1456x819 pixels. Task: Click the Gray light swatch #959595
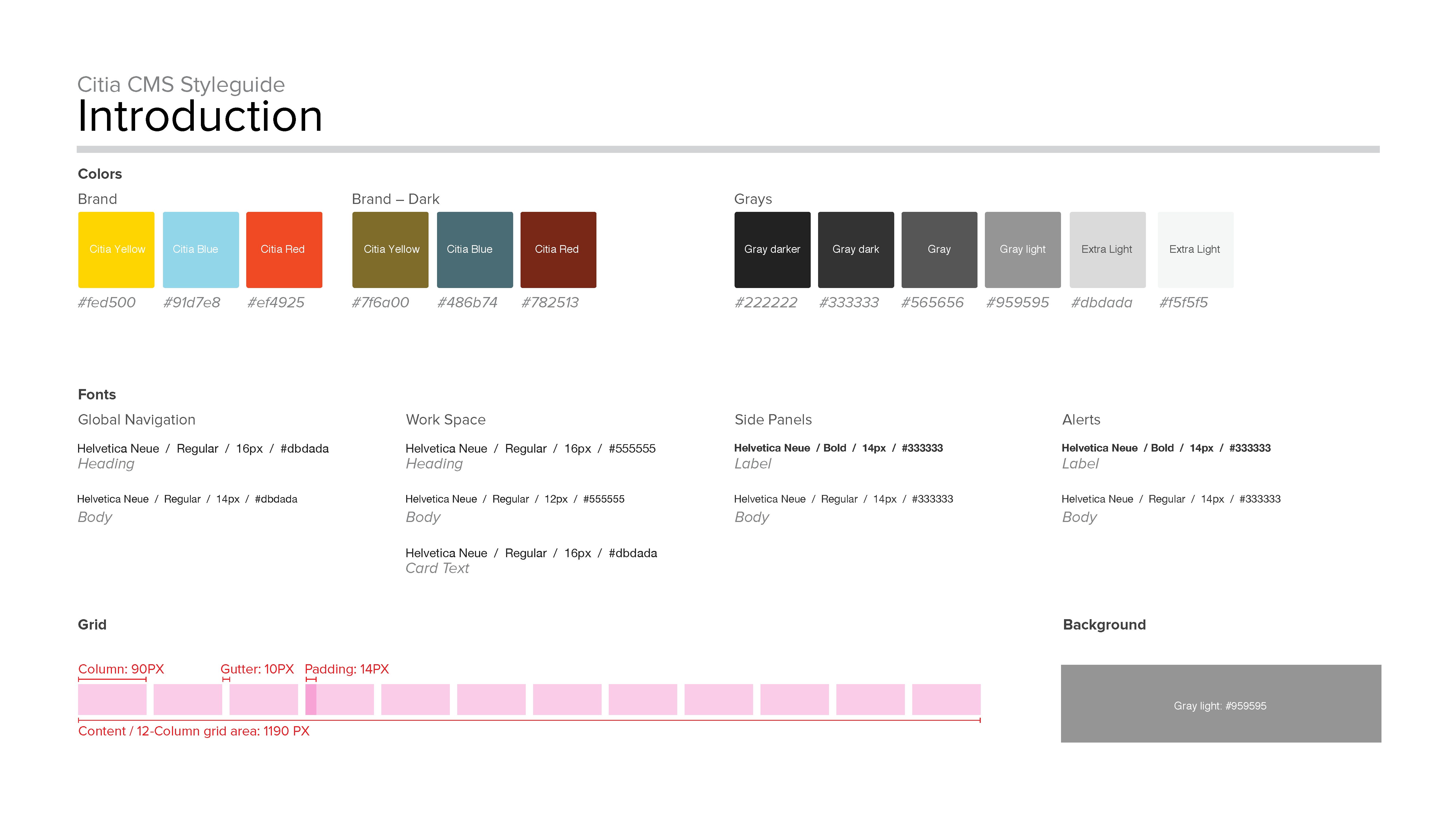pos(1023,249)
